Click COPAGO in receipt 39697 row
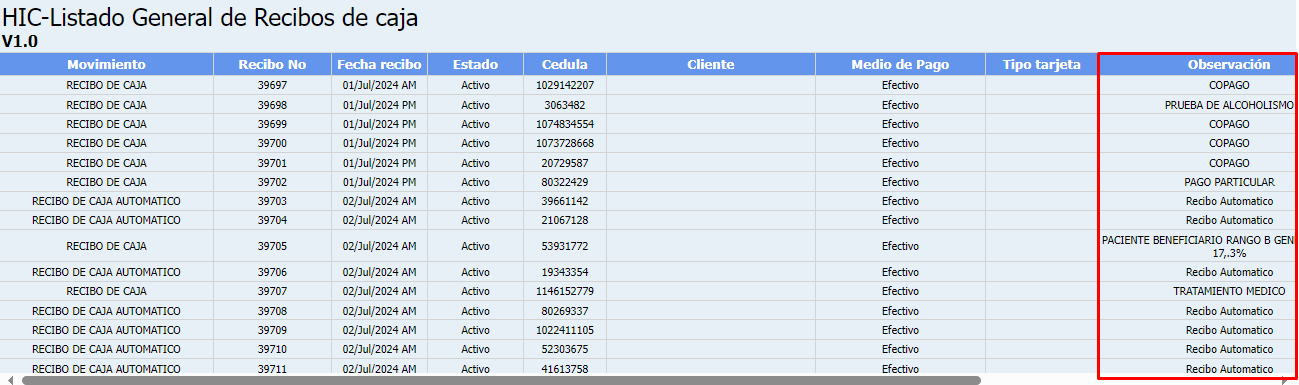This screenshot has width=1299, height=385. pos(1229,85)
